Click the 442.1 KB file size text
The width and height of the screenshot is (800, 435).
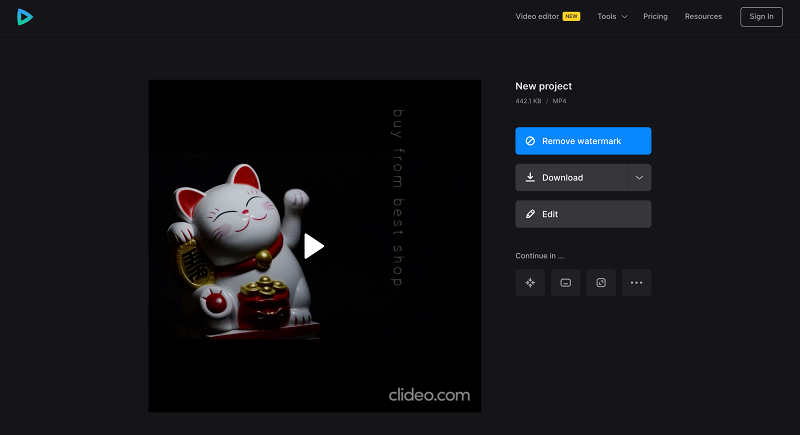pos(528,101)
